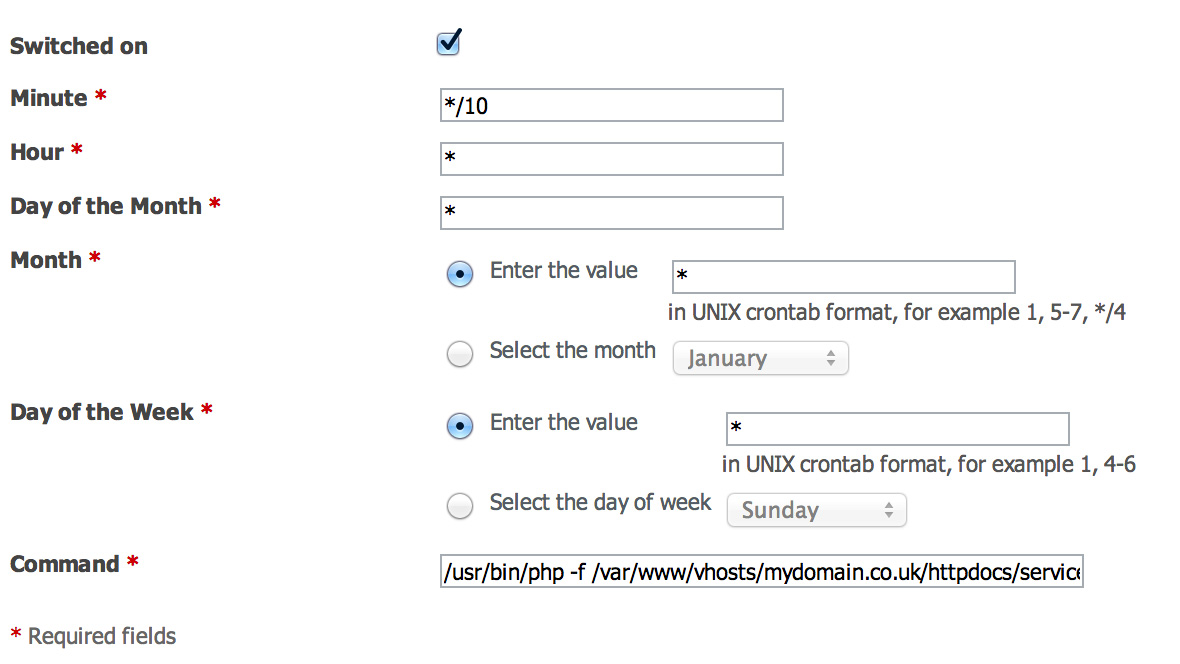Choose the Select the day of week radio
The image size is (1180, 664).
pos(460,505)
